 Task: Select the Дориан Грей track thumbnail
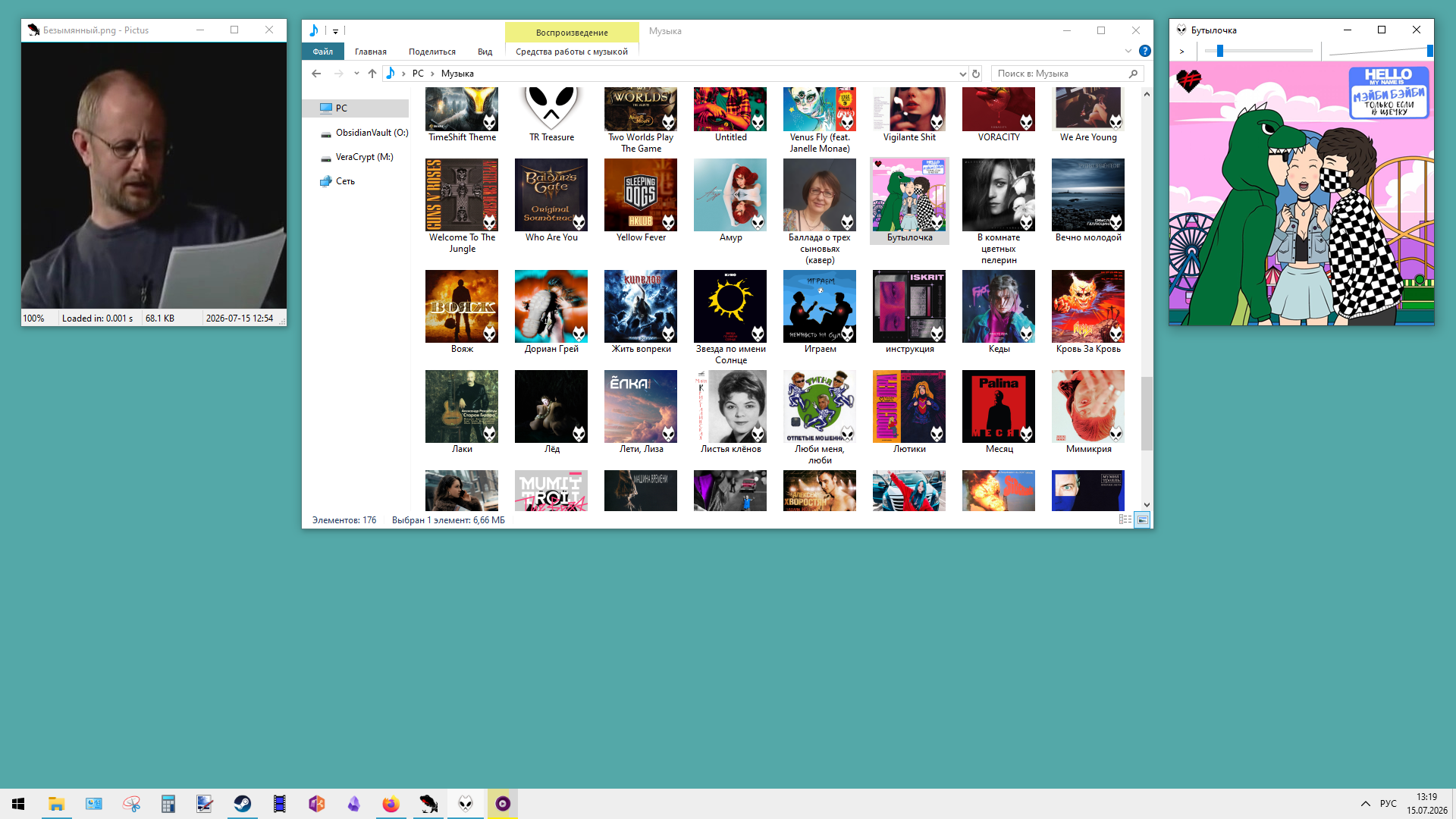pos(551,306)
